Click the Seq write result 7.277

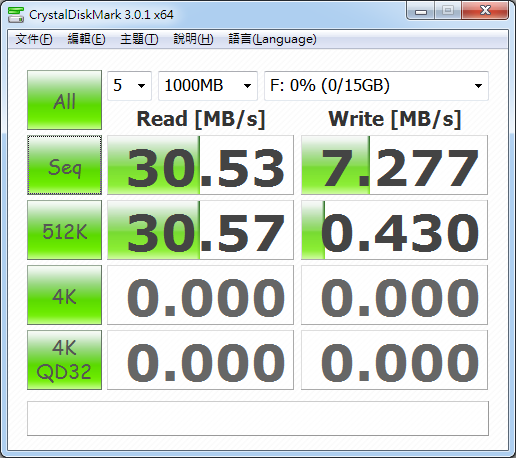pyautogui.click(x=394, y=165)
